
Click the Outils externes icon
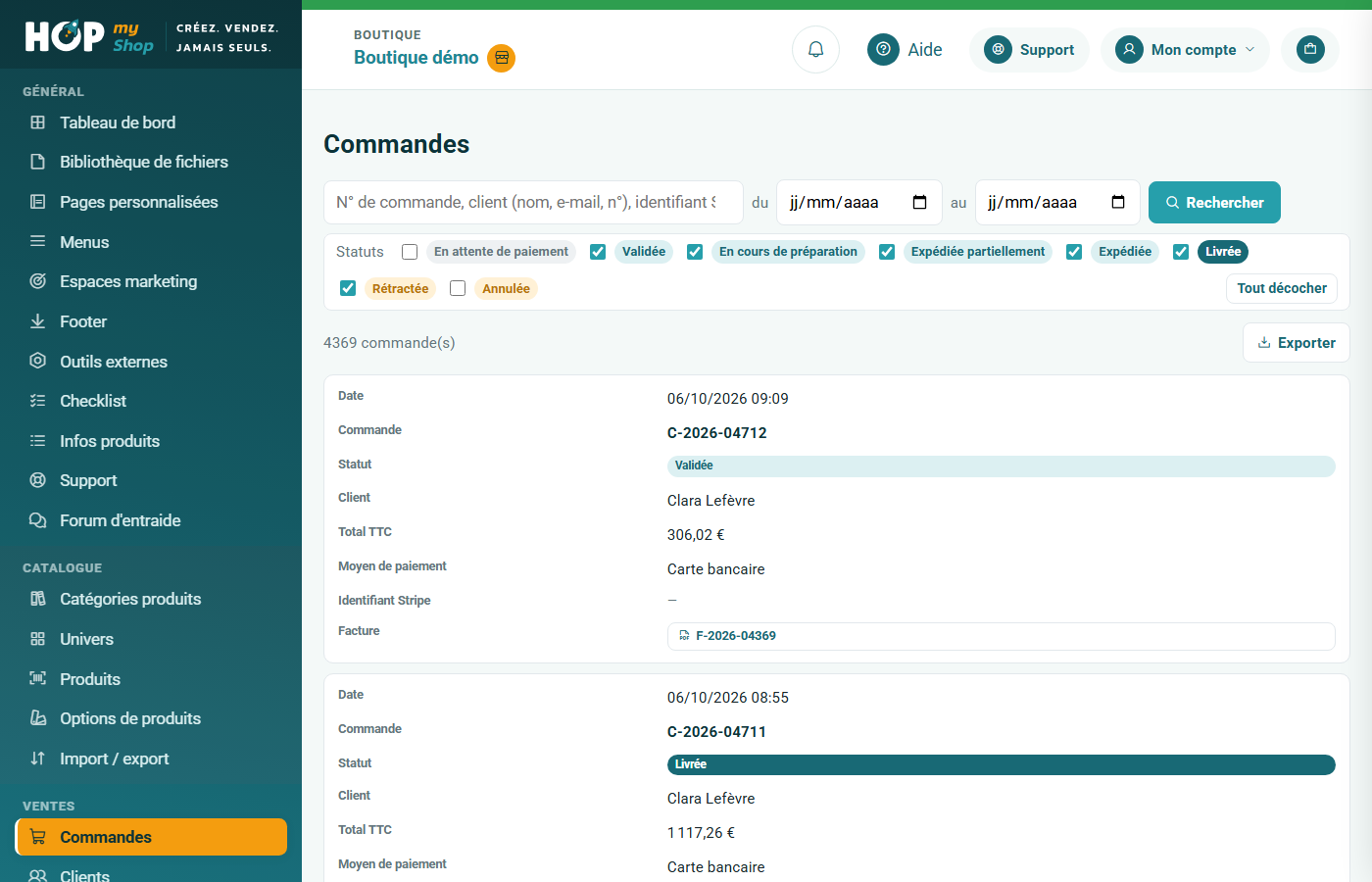click(37, 361)
